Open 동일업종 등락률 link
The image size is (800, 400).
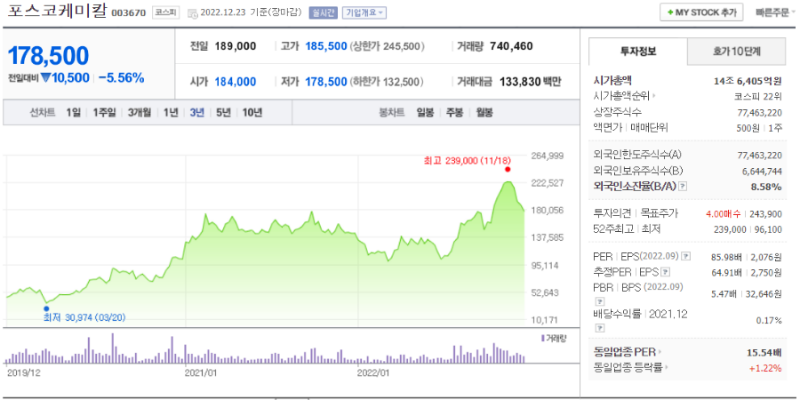click(631, 367)
